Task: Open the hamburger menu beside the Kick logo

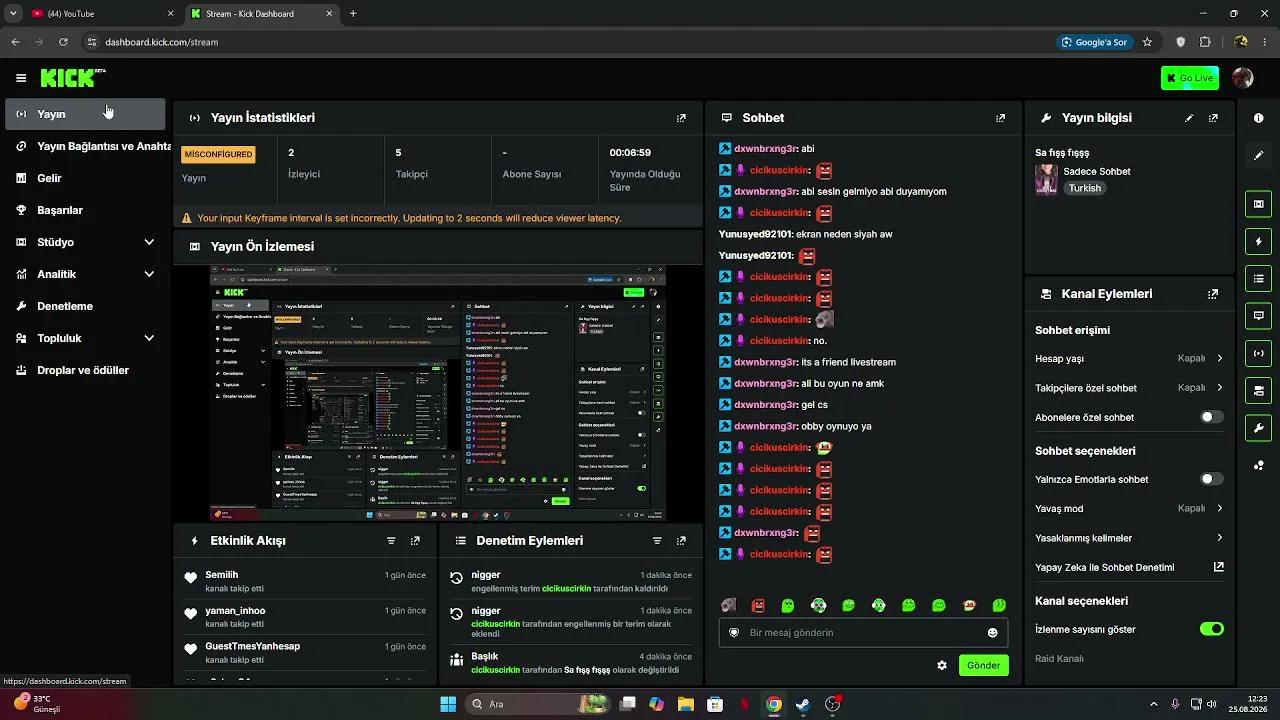Action: pyautogui.click(x=21, y=78)
